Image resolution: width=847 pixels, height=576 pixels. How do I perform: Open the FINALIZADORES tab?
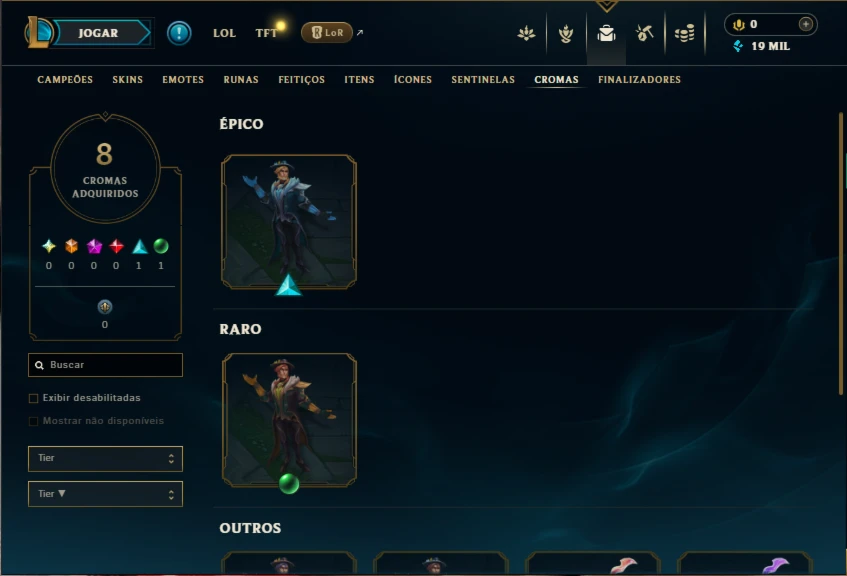point(639,79)
